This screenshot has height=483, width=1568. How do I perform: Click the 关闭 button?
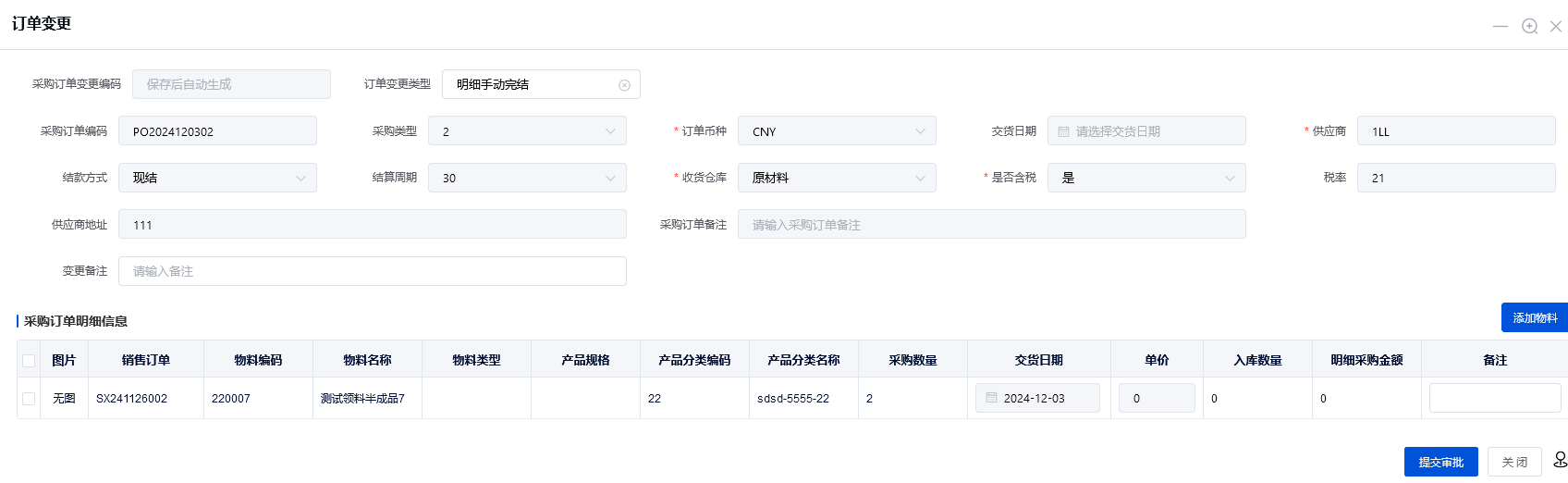click(x=1514, y=462)
